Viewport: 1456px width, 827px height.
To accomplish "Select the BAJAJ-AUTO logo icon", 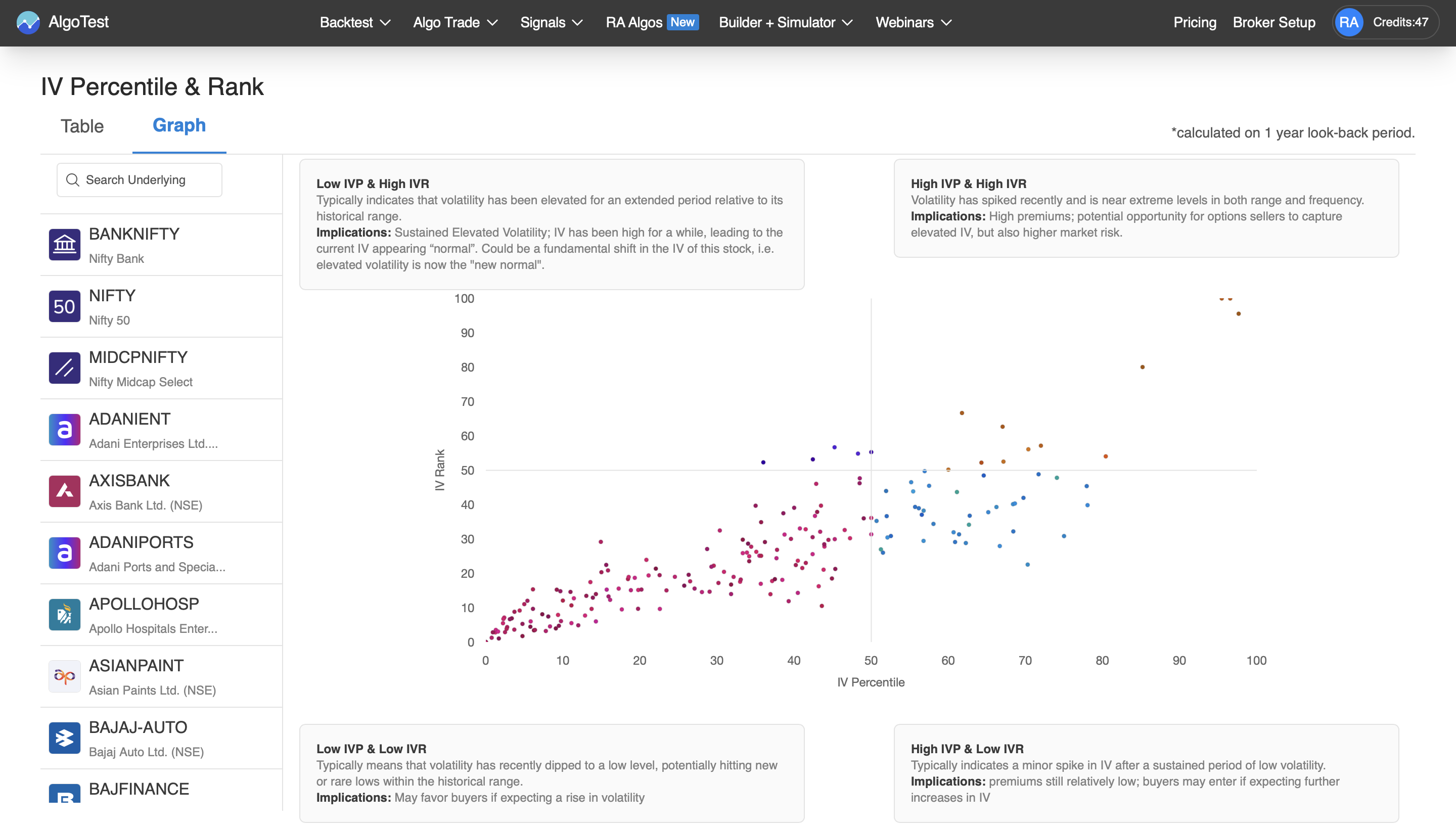I will [x=64, y=738].
